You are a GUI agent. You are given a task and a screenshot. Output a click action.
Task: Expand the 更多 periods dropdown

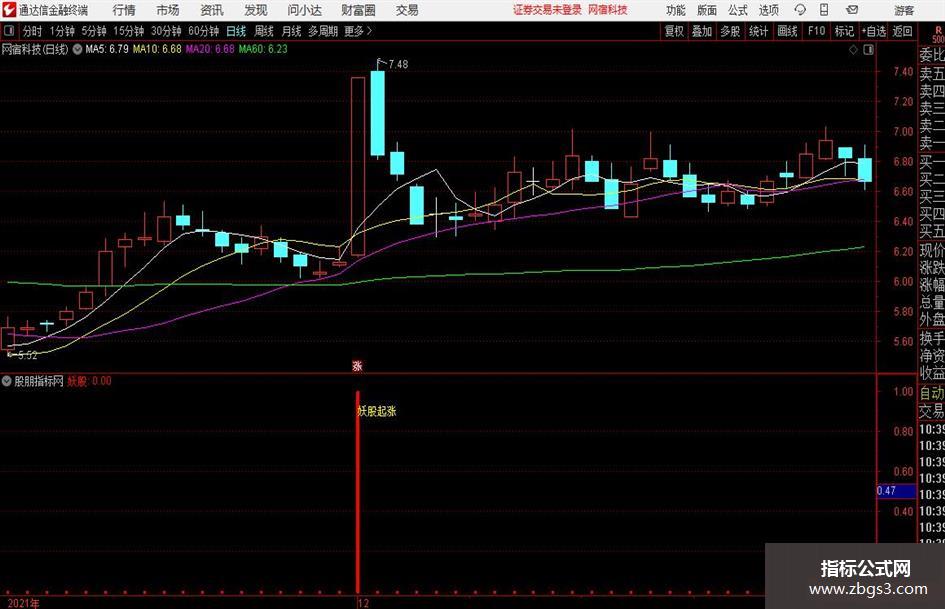pyautogui.click(x=359, y=31)
